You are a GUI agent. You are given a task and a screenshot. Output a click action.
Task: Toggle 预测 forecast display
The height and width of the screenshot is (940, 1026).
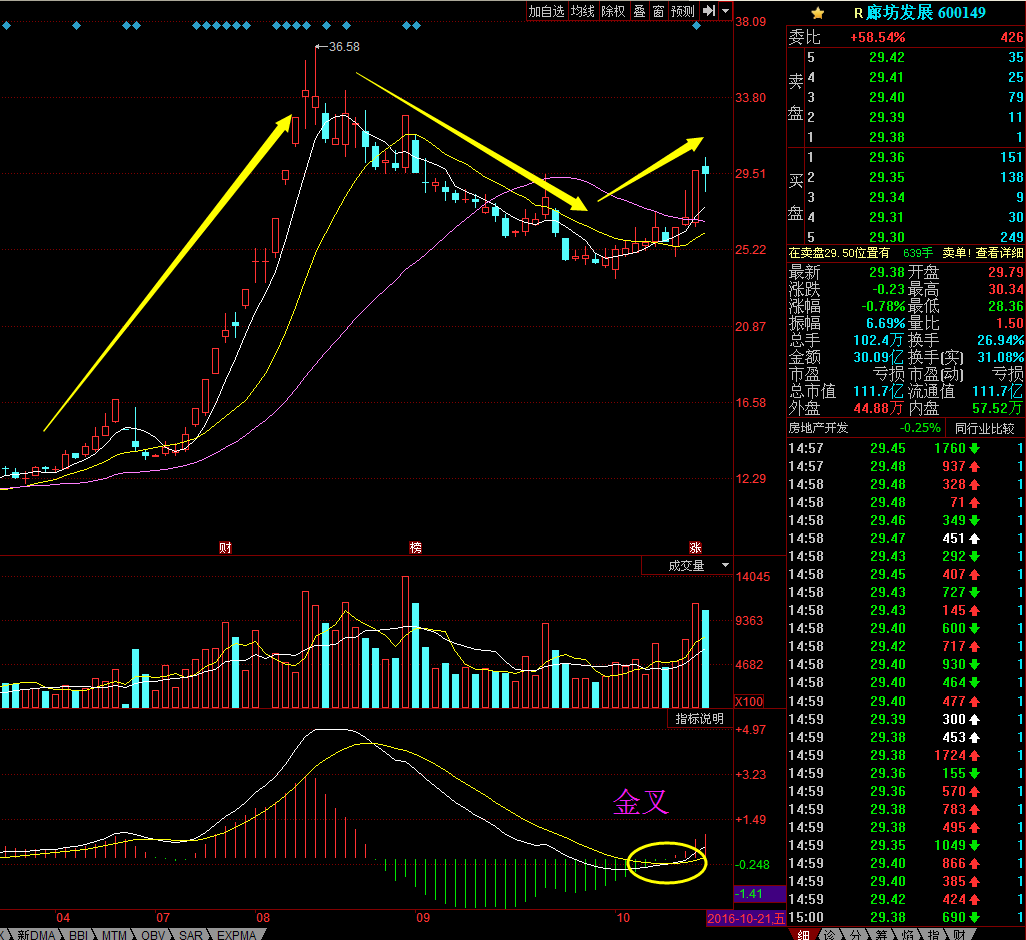pyautogui.click(x=683, y=11)
